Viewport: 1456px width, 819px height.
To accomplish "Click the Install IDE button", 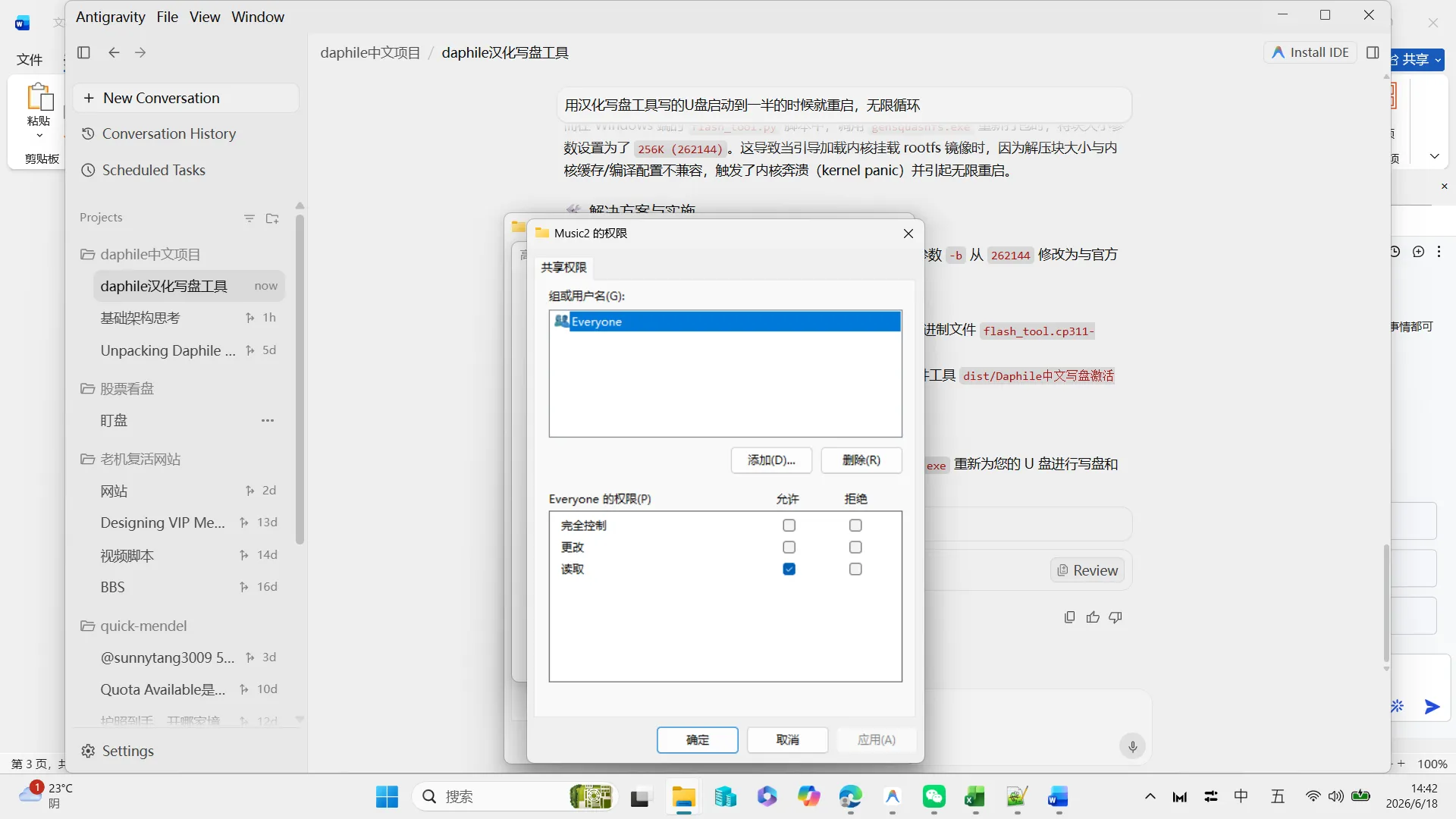I will point(1310,52).
